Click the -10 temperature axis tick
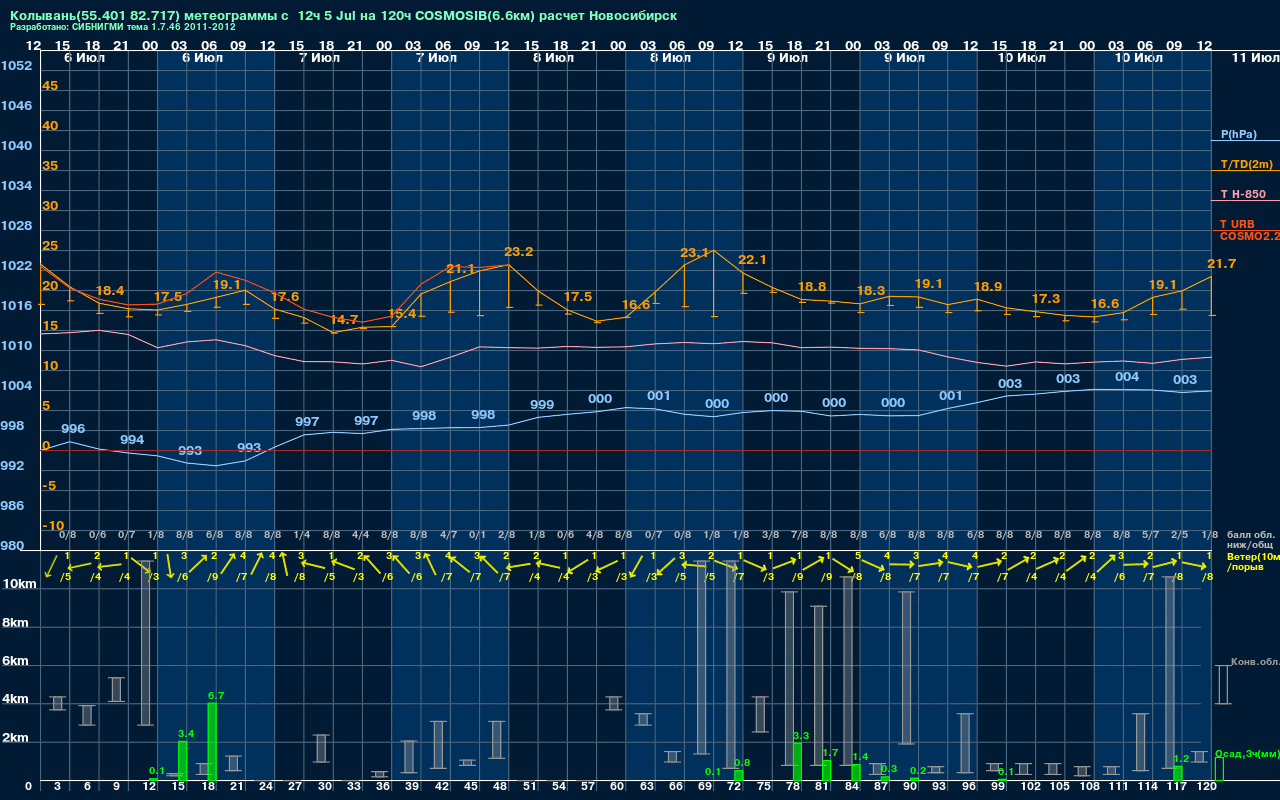 pyautogui.click(x=53, y=526)
